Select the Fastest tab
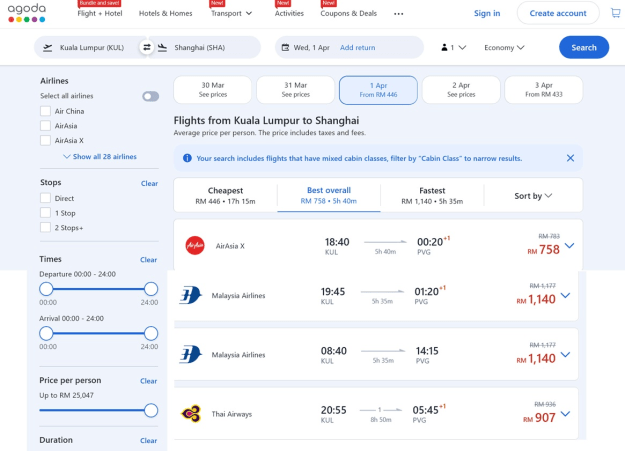 pyautogui.click(x=431, y=195)
